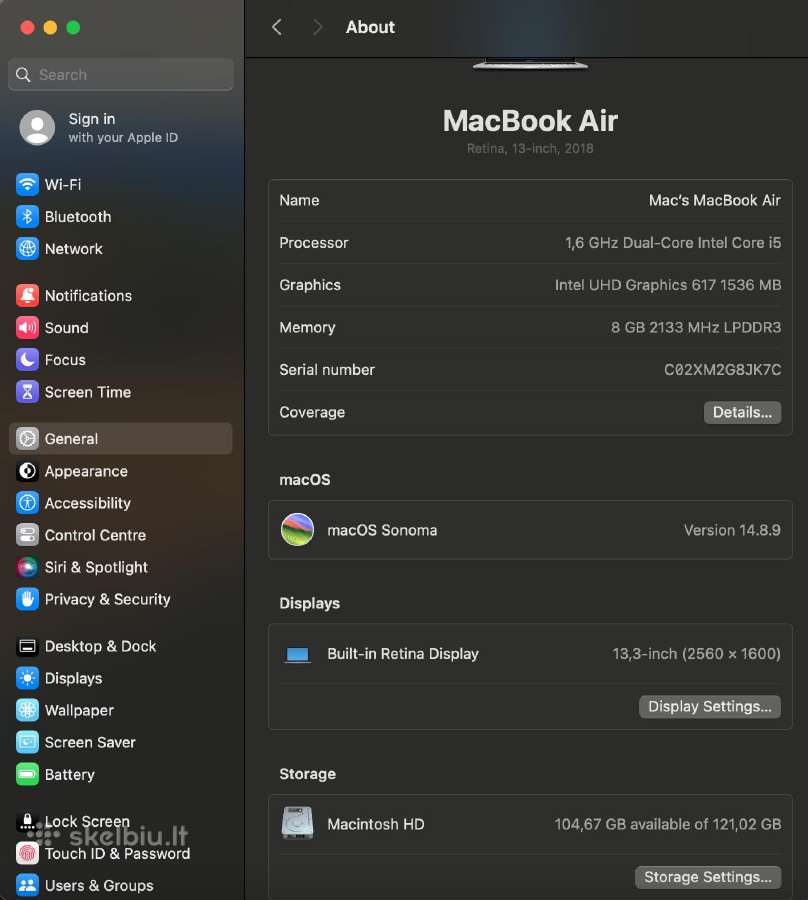Click Touch ID fingerprint icon
This screenshot has height=900, width=808.
[x=27, y=854]
